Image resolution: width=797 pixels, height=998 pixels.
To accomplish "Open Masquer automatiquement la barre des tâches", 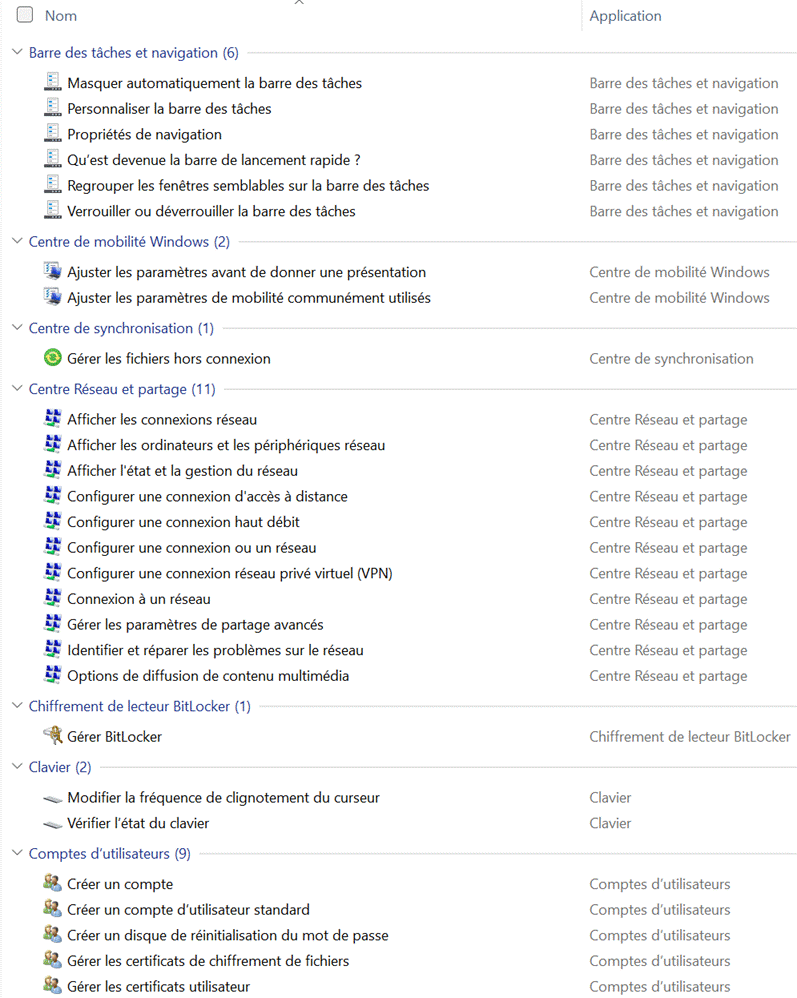I will pos(215,83).
